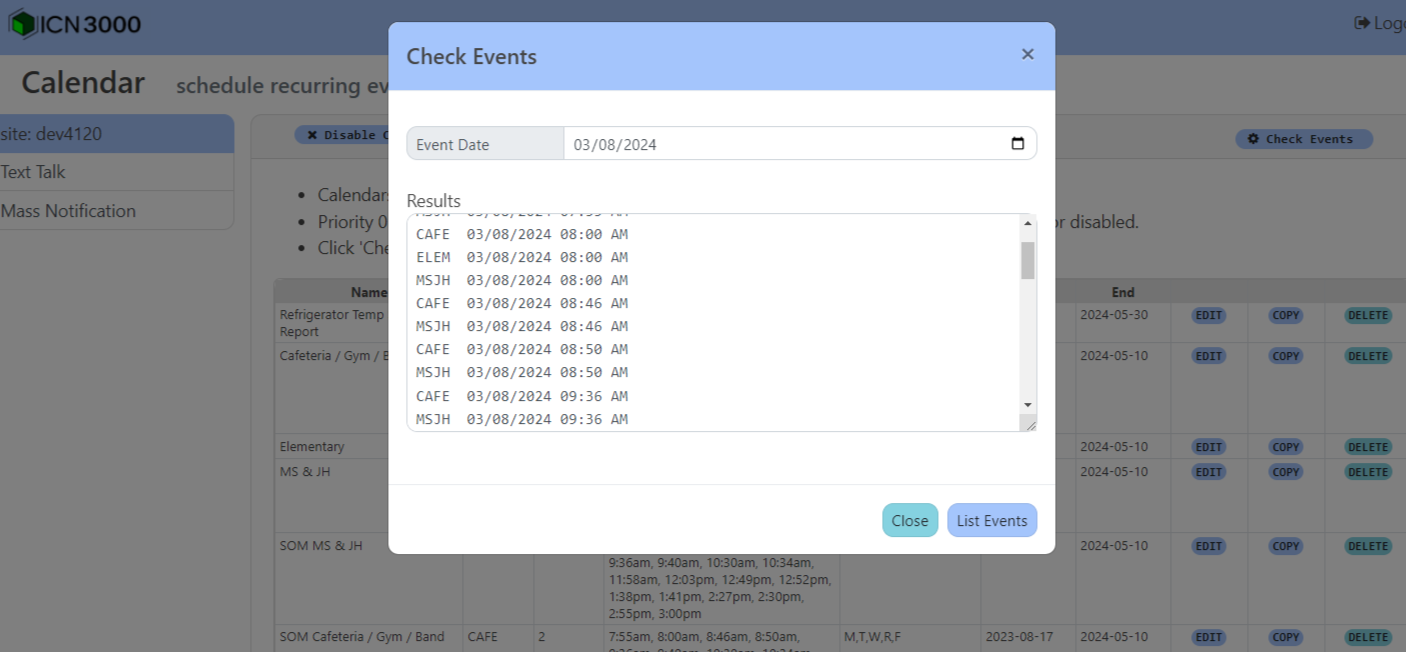Open the Event Date calendar picker icon
1406x652 pixels.
tap(1018, 143)
